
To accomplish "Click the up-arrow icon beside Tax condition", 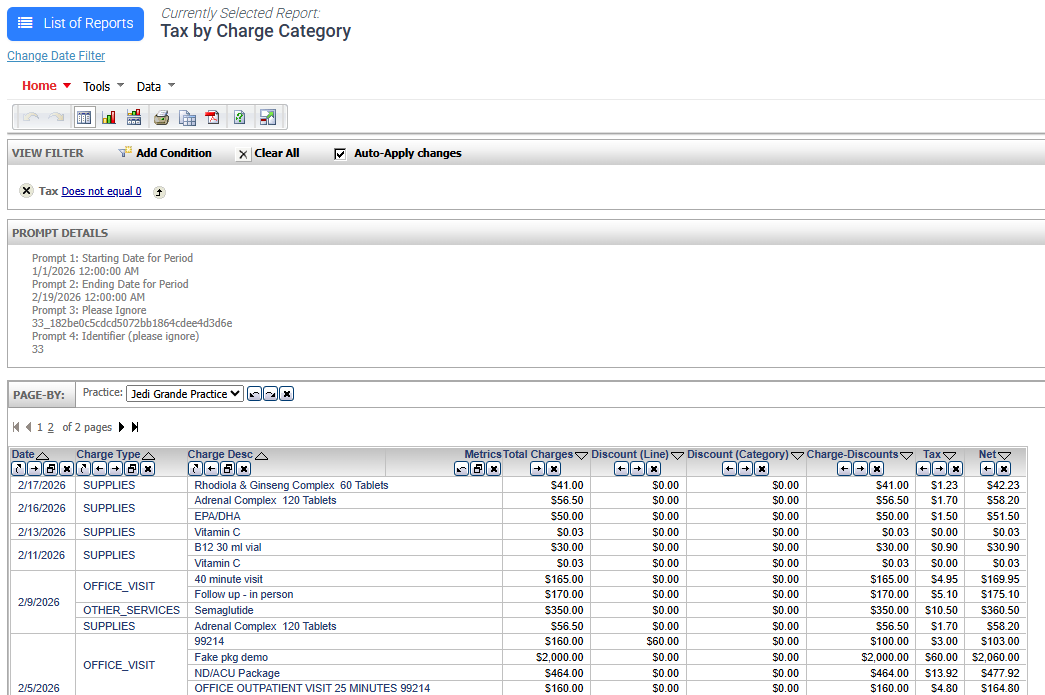I will point(159,193).
